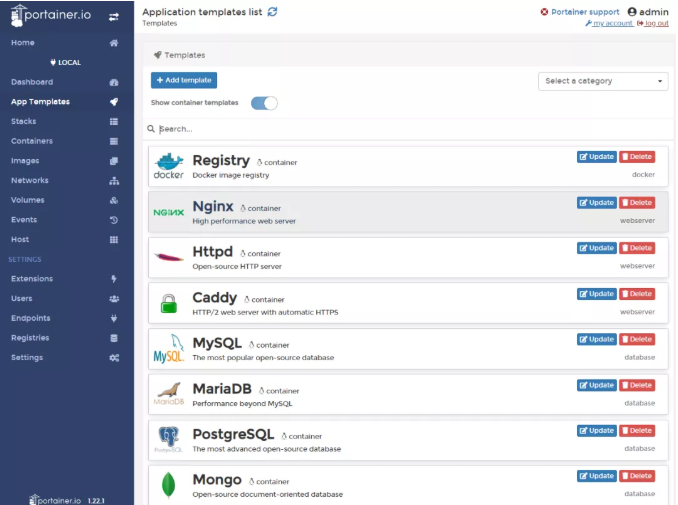The width and height of the screenshot is (678, 505).
Task: Click the Mongo leaf logo
Action: (168, 485)
